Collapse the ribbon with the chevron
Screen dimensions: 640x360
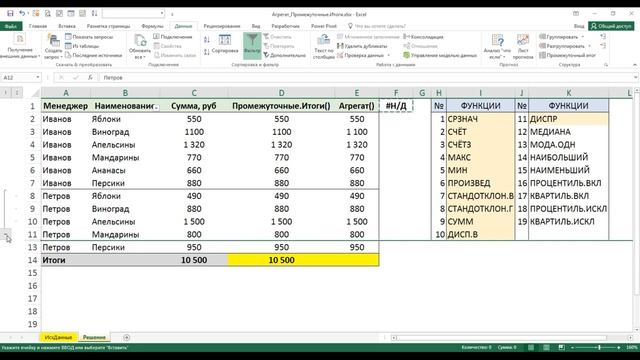coord(635,64)
